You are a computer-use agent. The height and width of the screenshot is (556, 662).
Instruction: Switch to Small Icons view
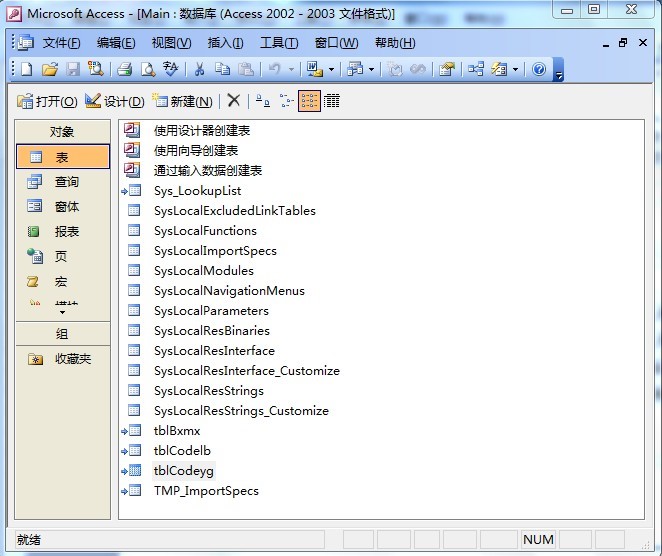pyautogui.click(x=286, y=101)
